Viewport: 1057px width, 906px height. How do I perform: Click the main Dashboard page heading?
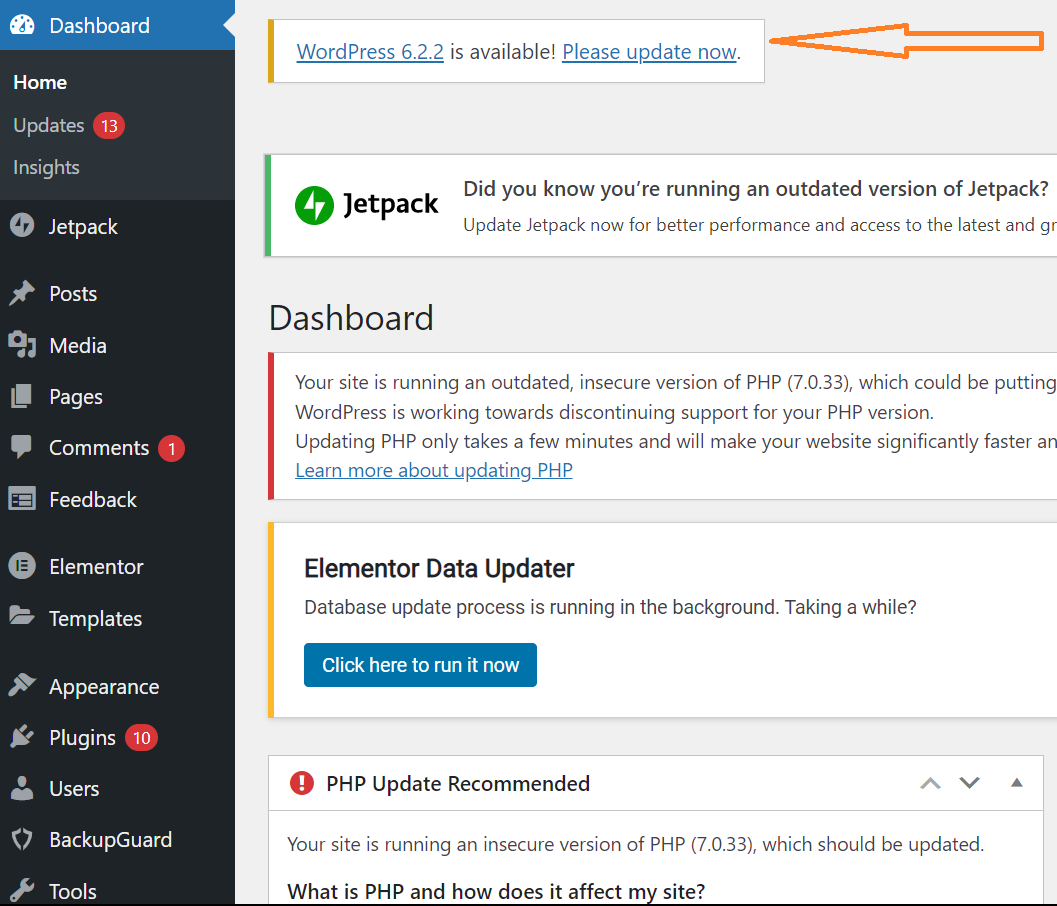351,318
